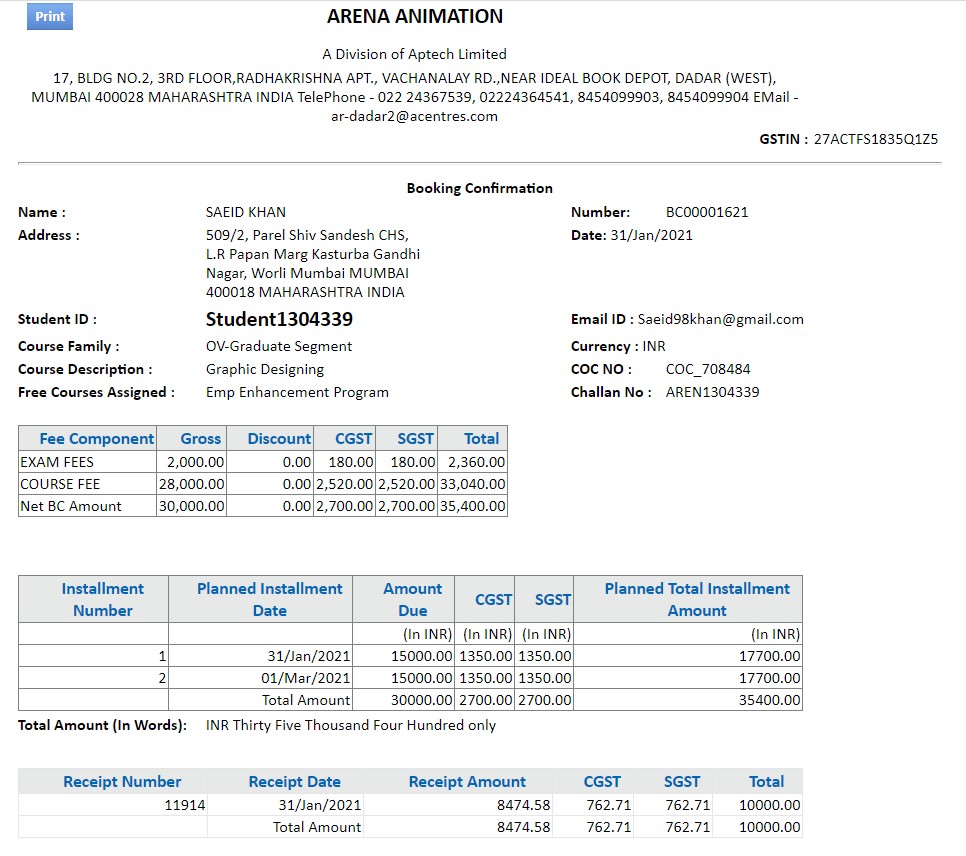Click 'A Division of Aptech Limited' subtitle

(415, 54)
